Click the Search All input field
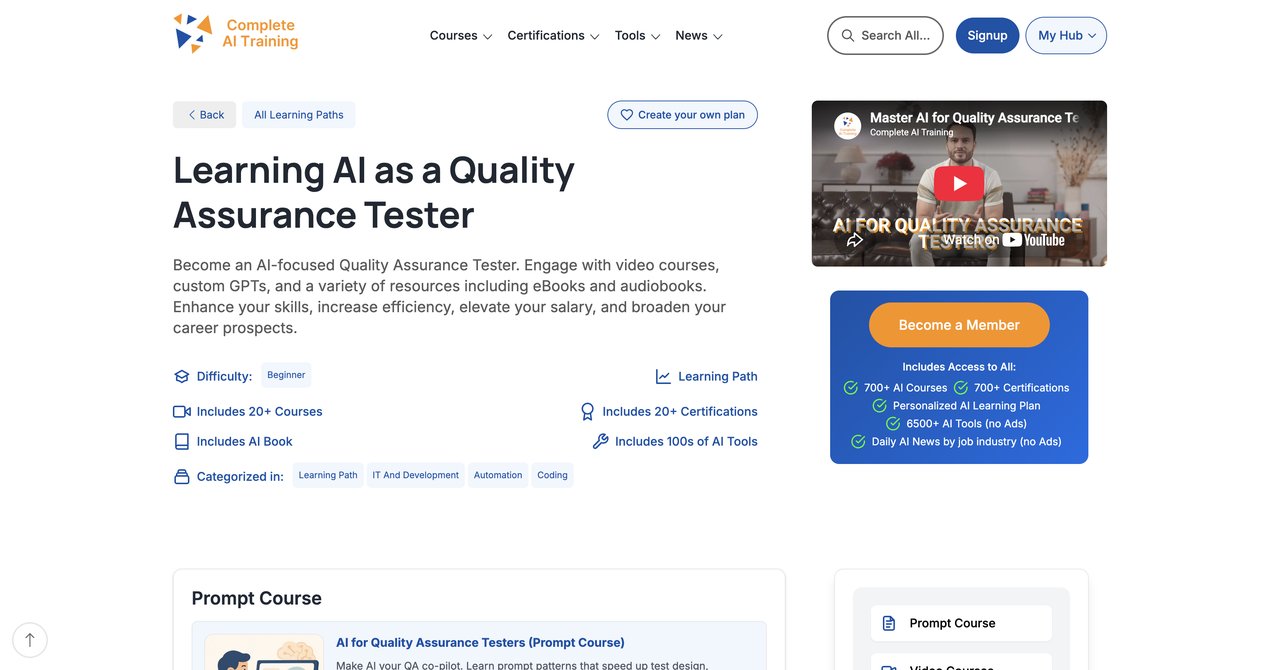This screenshot has width=1280, height=670. (x=885, y=36)
